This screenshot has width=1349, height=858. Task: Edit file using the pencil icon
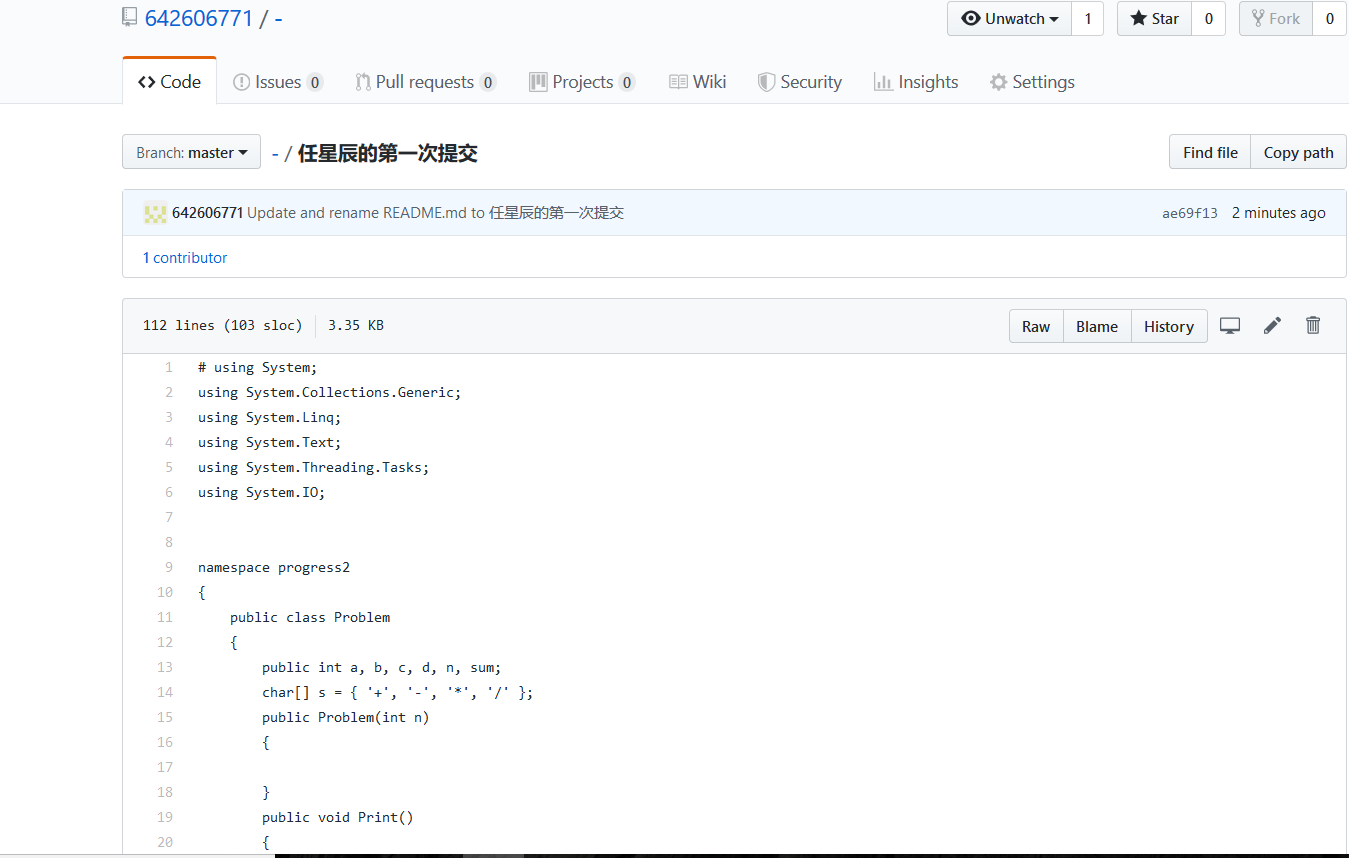pos(1272,325)
